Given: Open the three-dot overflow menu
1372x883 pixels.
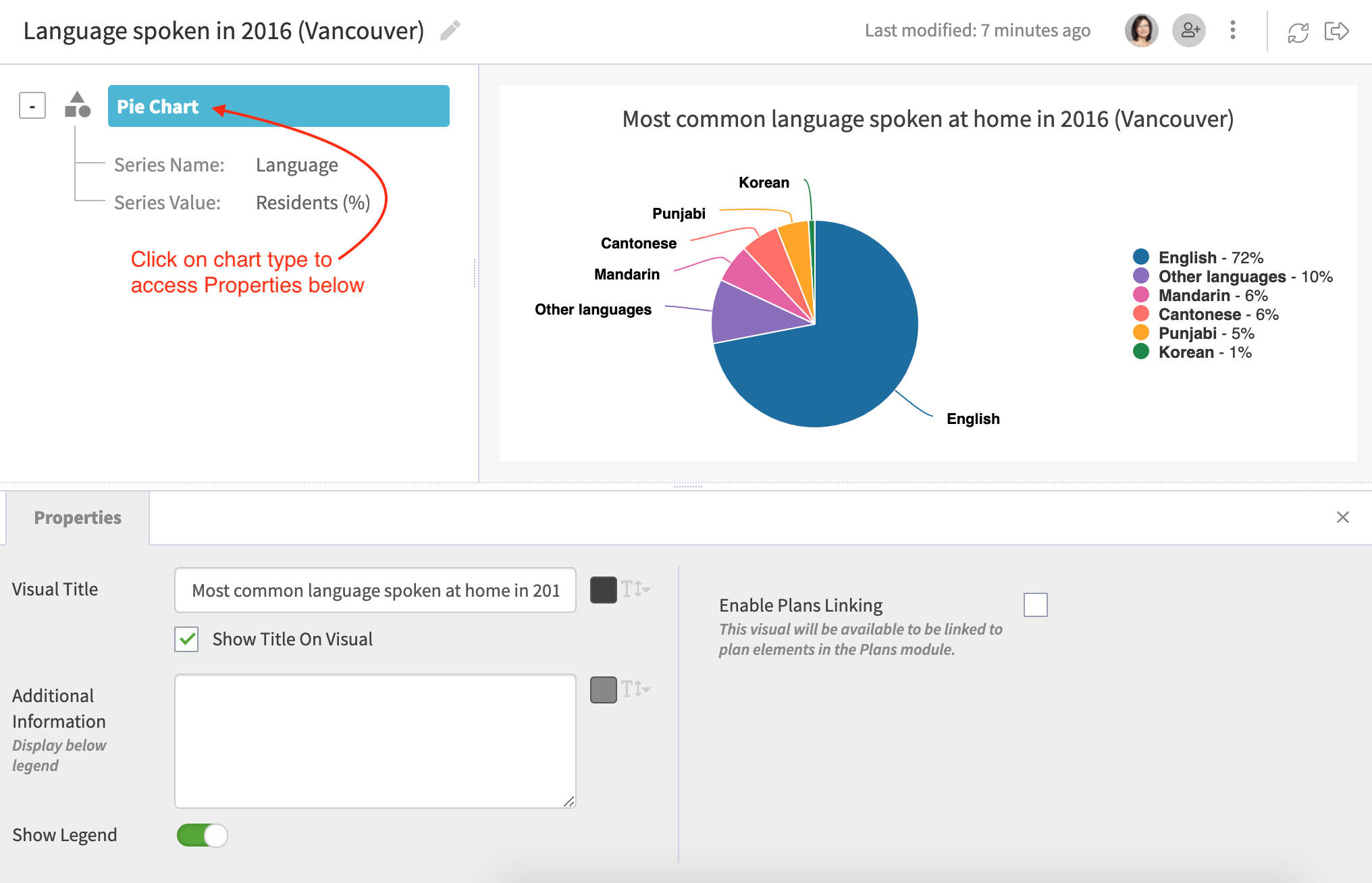Looking at the screenshot, I should [x=1233, y=30].
